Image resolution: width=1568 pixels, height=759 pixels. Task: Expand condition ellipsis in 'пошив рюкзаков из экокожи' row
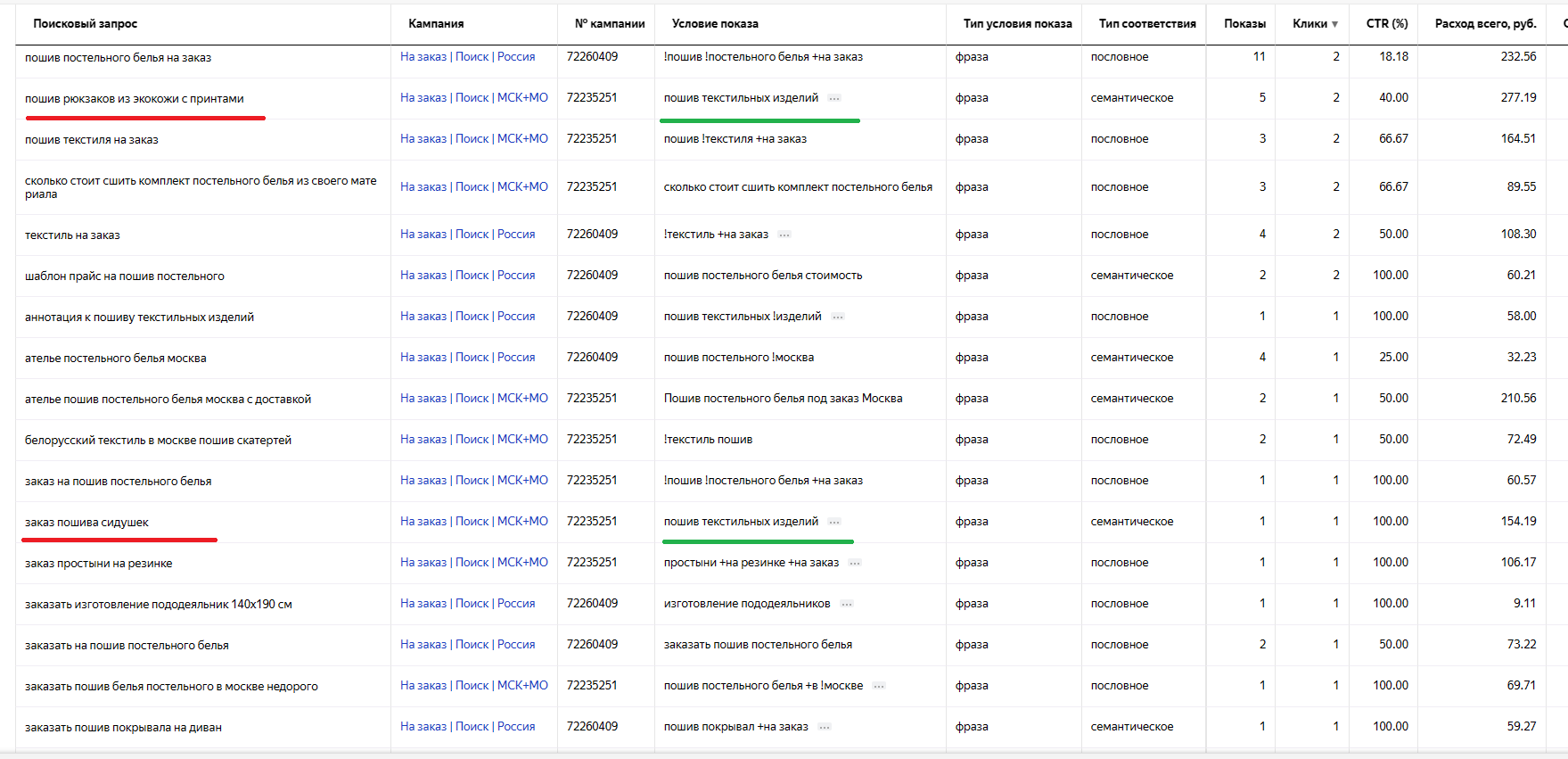coord(834,98)
